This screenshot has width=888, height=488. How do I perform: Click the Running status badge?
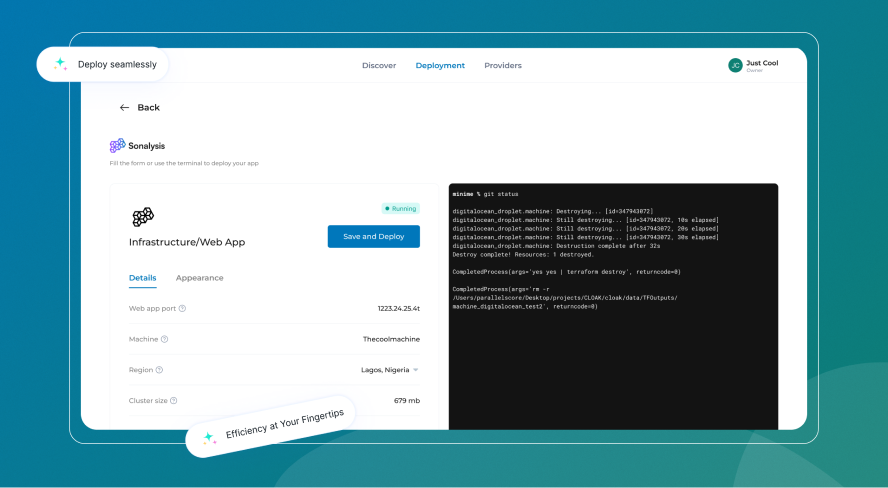[x=400, y=209]
